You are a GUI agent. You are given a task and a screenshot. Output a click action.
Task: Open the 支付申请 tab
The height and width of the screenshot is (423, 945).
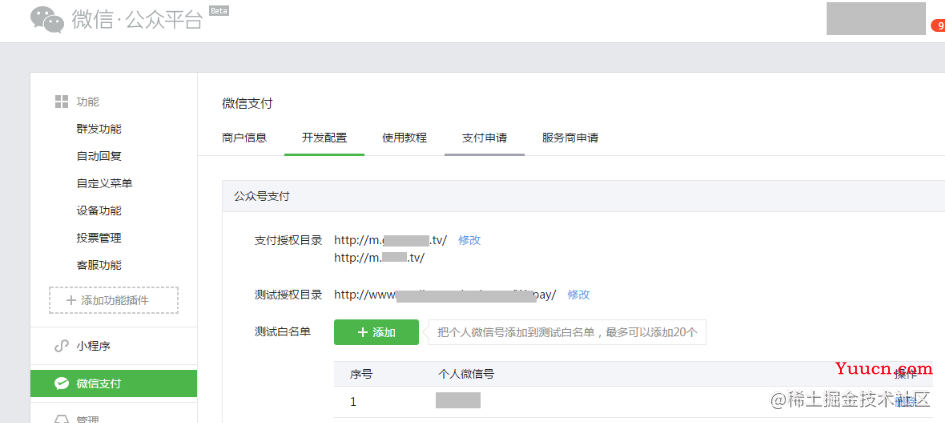click(x=485, y=137)
